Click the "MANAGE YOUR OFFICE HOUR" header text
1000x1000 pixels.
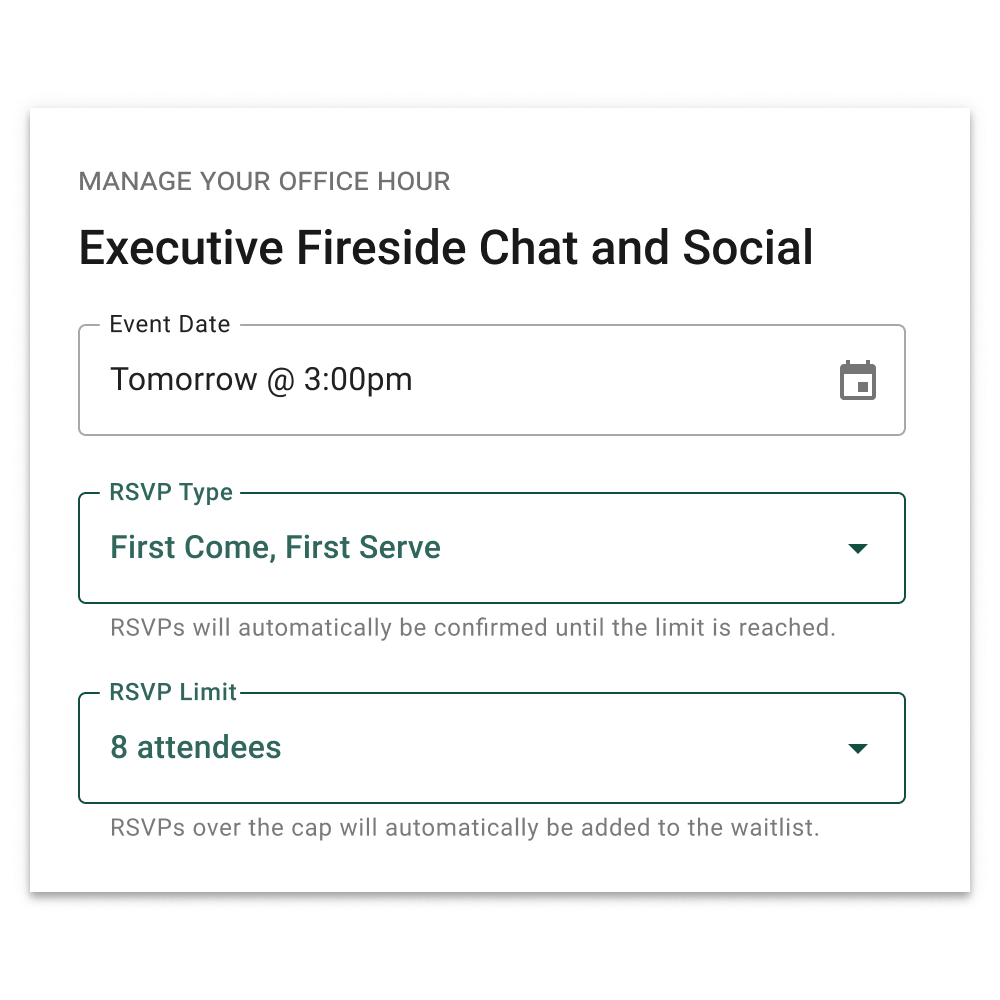coord(264,182)
